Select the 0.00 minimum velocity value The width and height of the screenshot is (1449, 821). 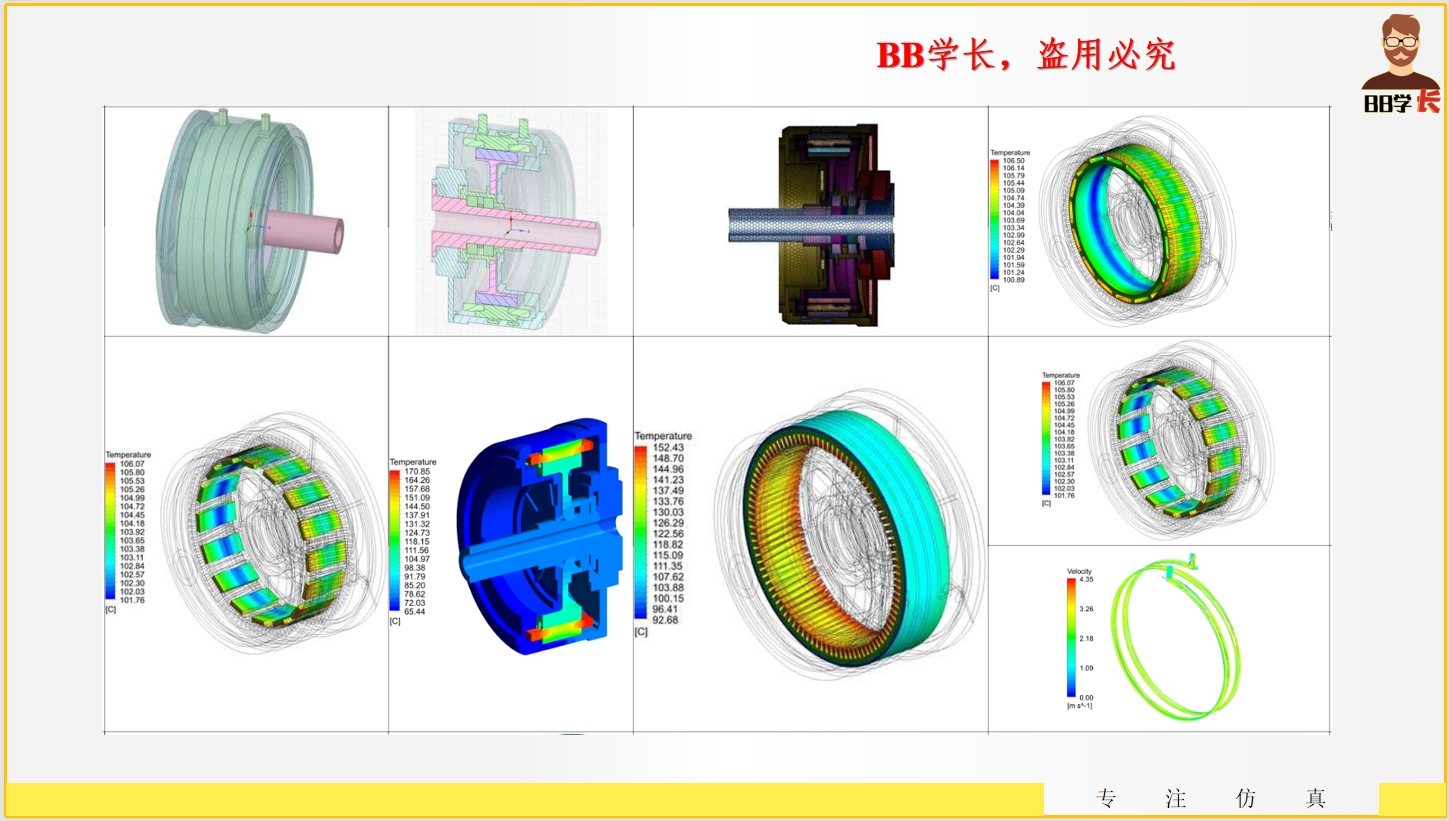1088,697
